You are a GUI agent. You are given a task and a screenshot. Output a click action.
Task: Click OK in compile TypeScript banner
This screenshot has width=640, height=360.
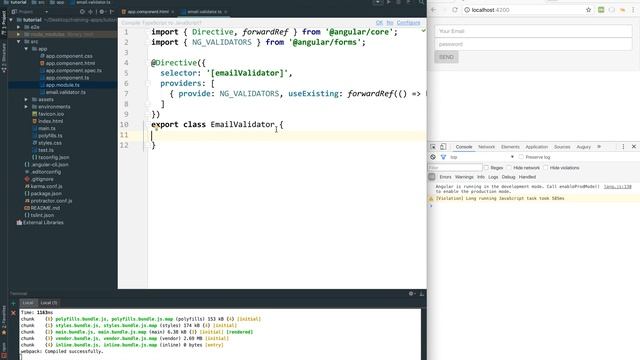tap(379, 23)
